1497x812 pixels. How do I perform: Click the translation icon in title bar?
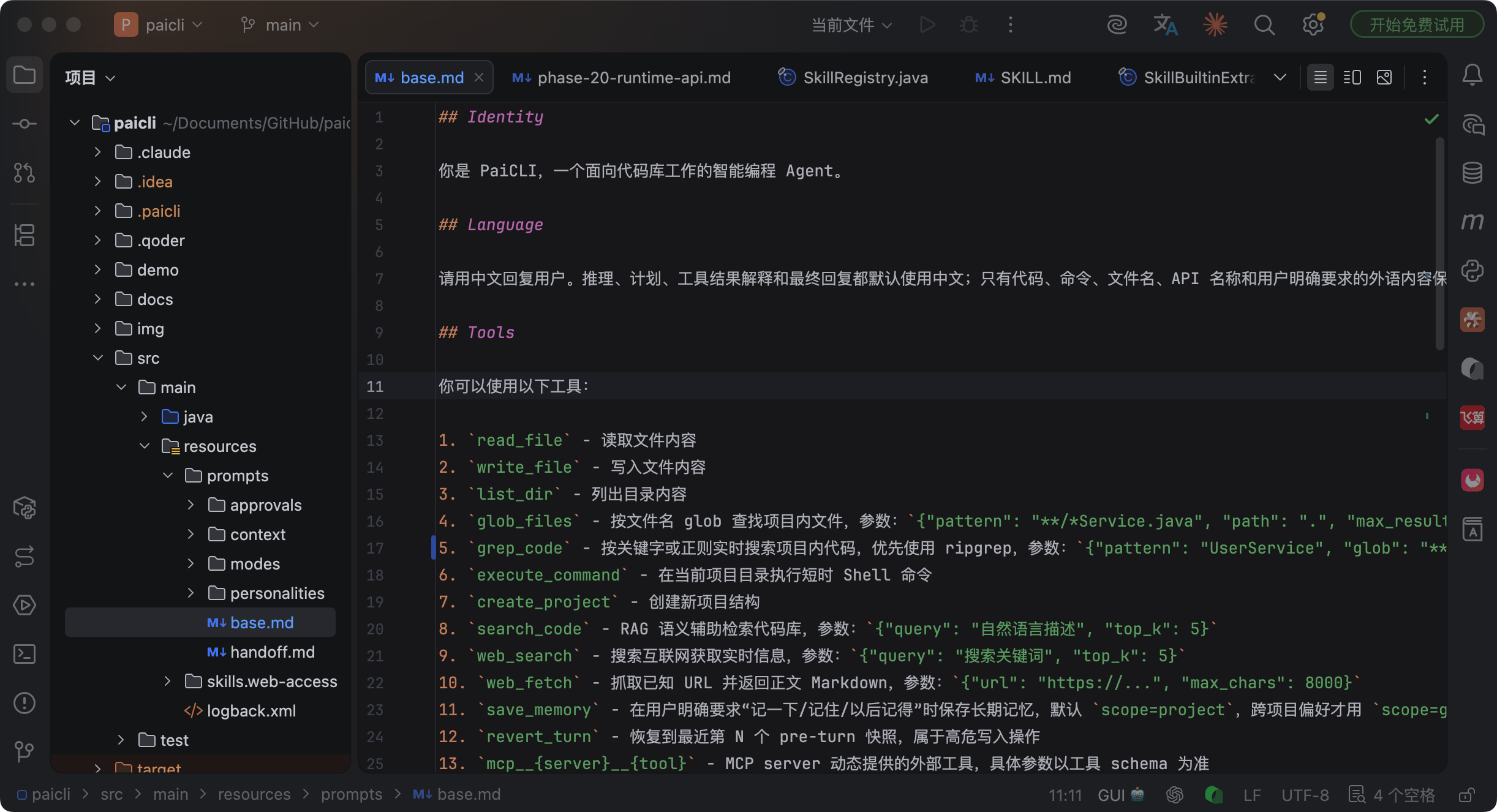point(1166,25)
